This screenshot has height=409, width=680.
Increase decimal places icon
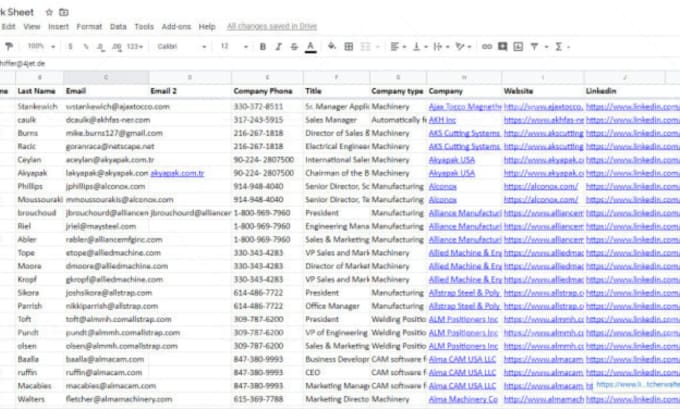coord(117,46)
